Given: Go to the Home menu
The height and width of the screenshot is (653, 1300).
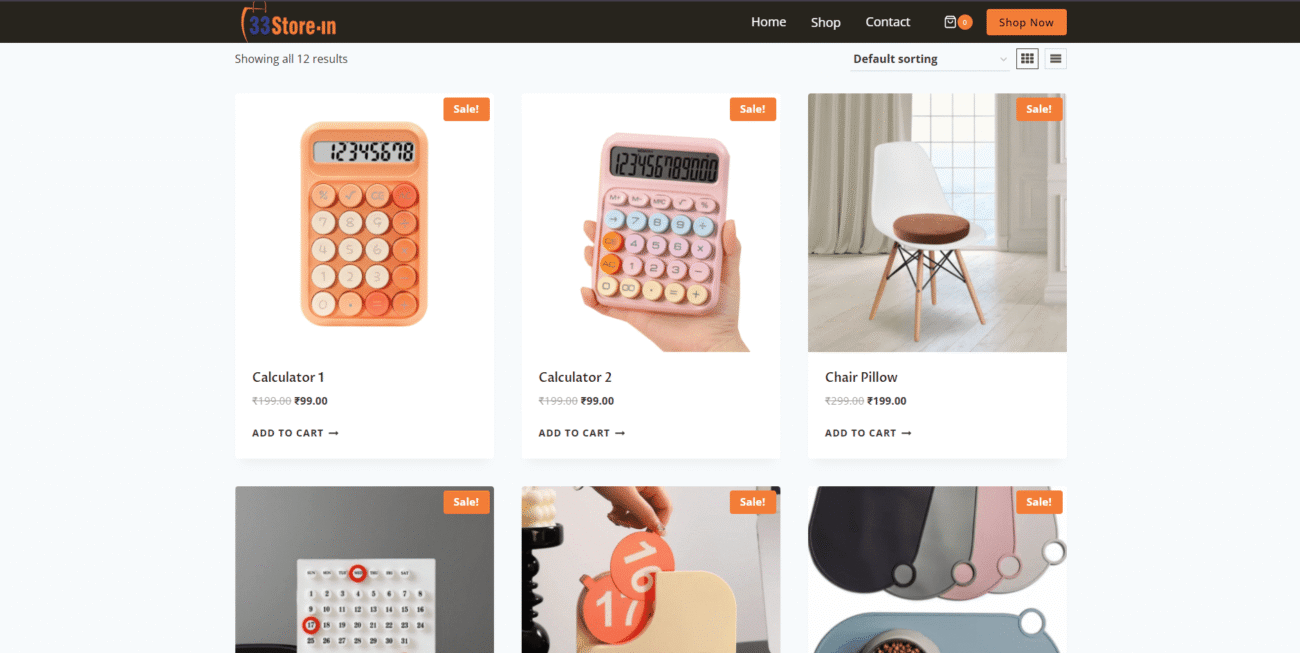Looking at the screenshot, I should (x=768, y=22).
